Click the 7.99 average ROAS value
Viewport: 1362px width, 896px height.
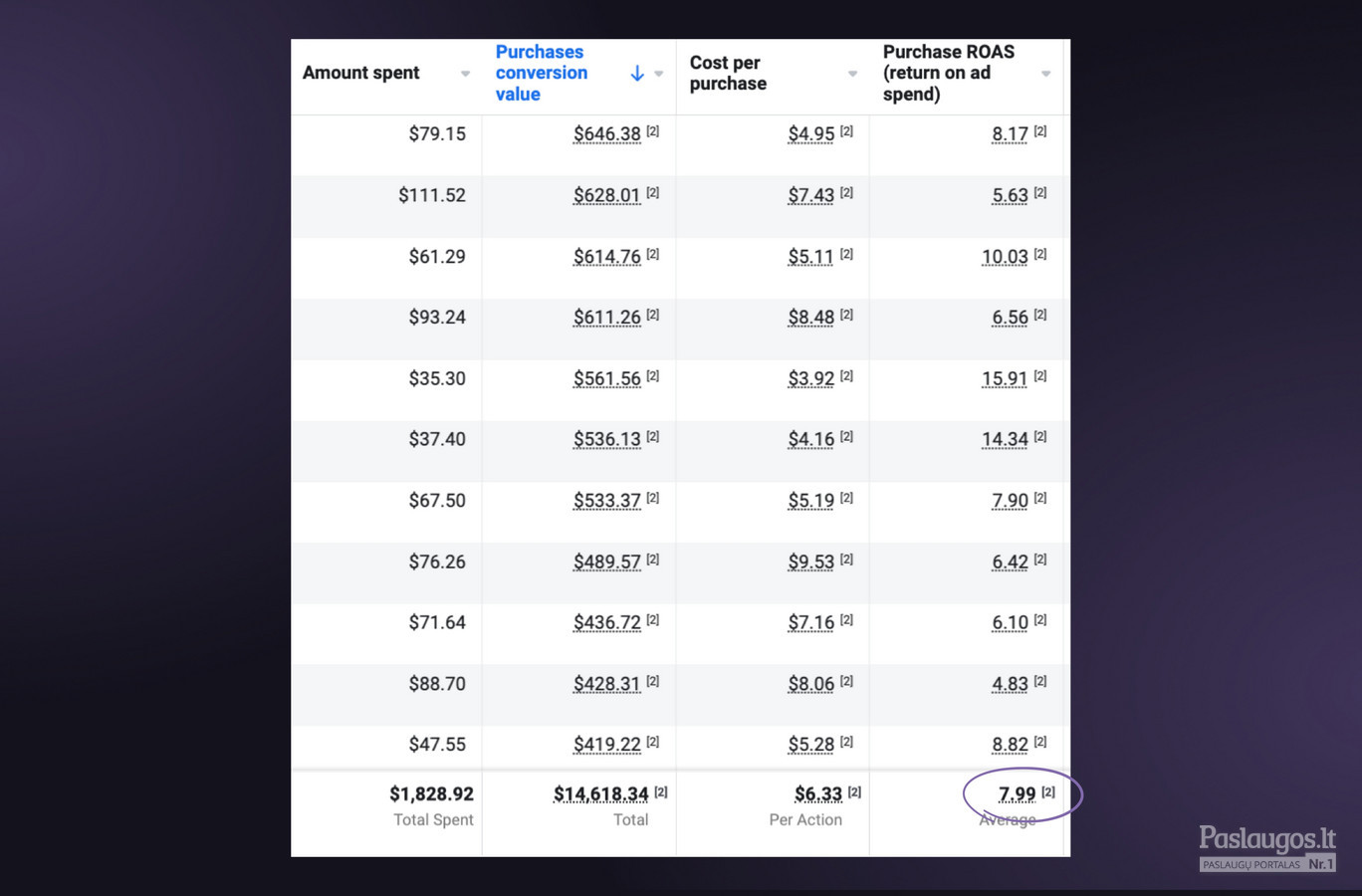coord(1017,794)
